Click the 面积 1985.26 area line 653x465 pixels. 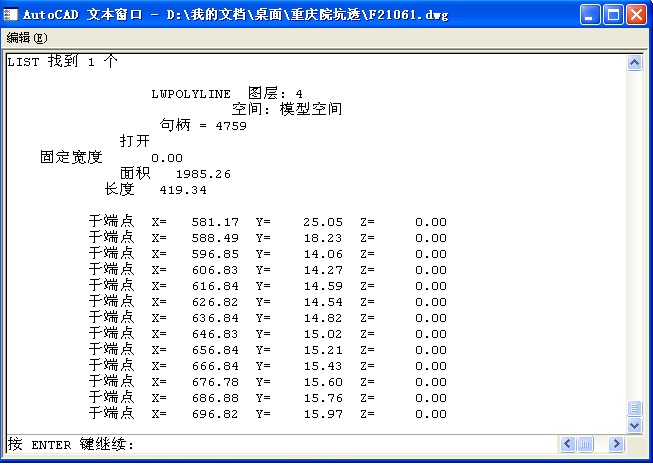(175, 174)
